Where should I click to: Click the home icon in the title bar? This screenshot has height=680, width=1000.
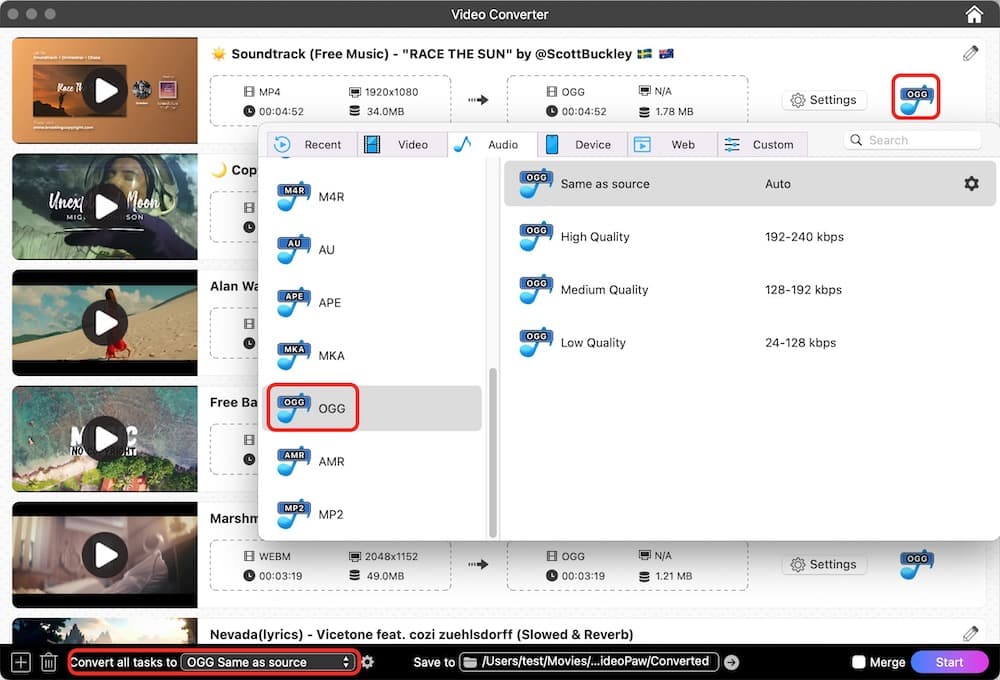click(973, 14)
